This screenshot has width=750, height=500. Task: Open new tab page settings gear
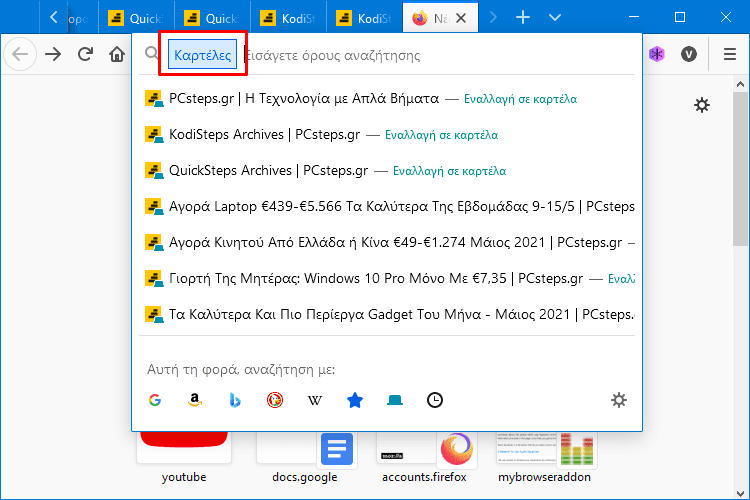702,105
